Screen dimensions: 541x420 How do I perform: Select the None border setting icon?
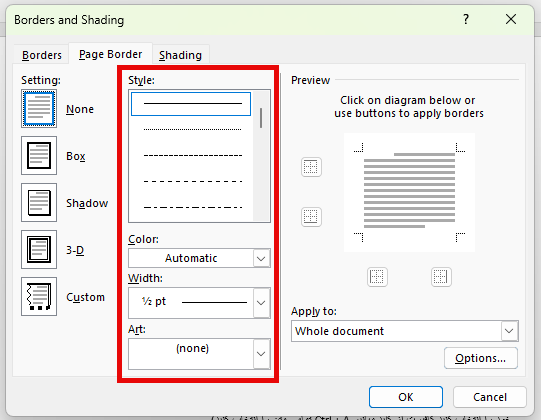click(39, 109)
